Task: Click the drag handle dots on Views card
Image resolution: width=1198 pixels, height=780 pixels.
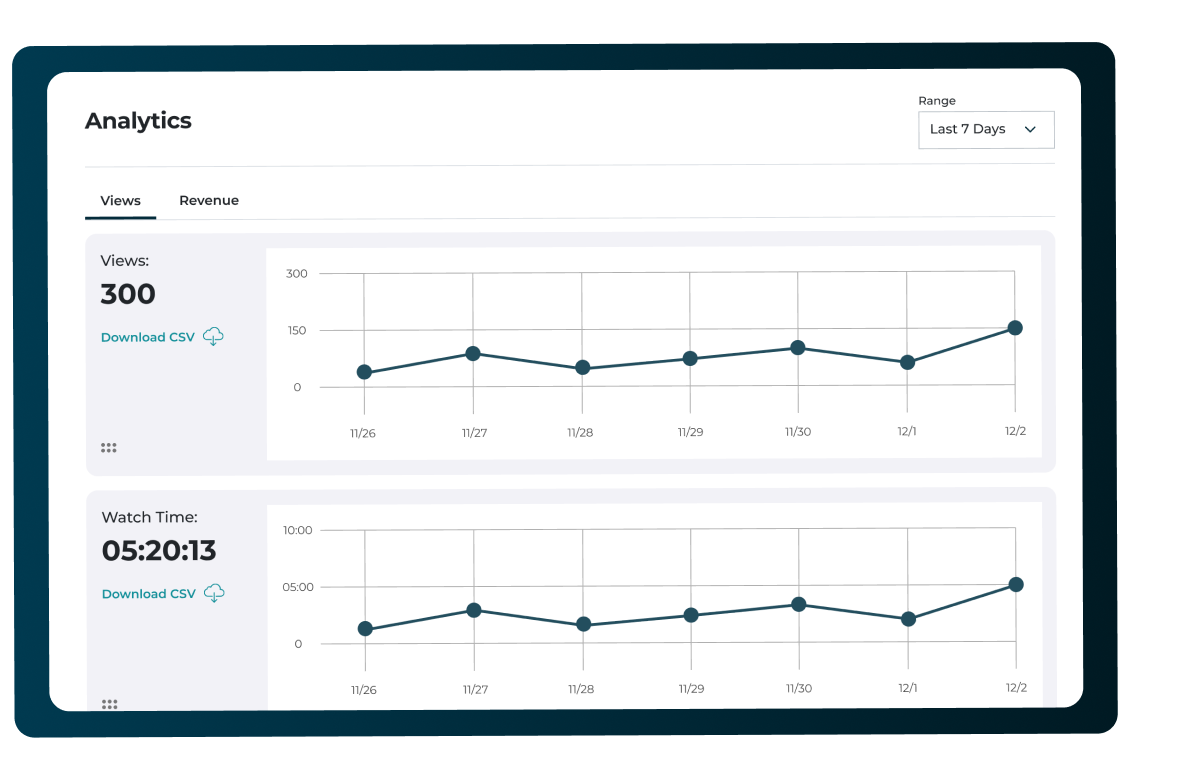Action: point(109,448)
